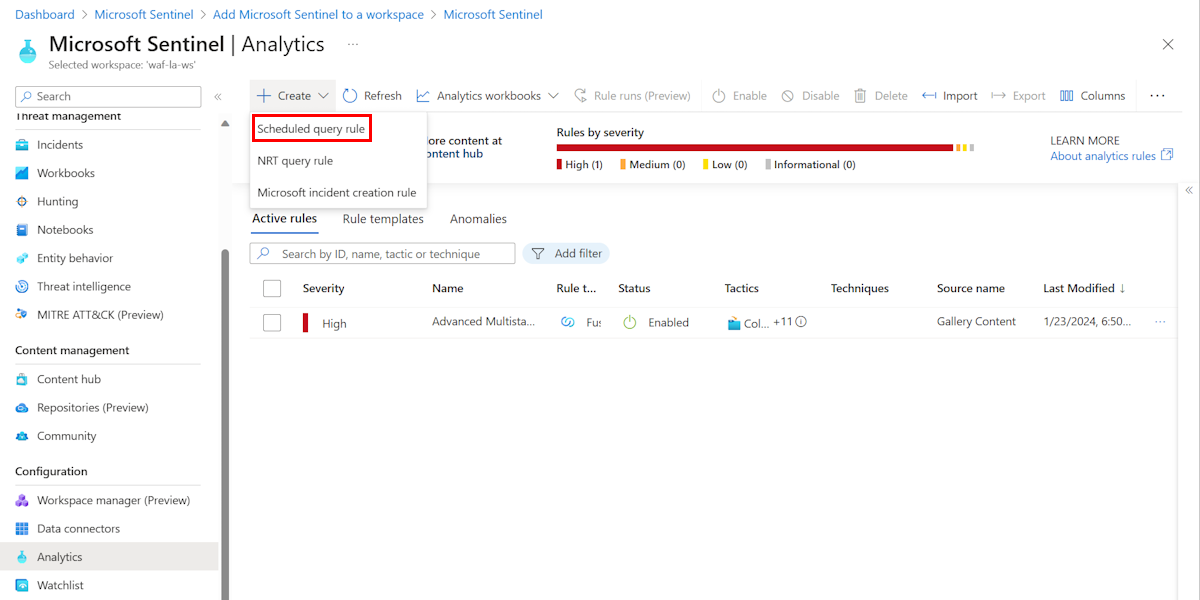Toggle the select-all rules checkbox
This screenshot has width=1200, height=600.
[272, 288]
